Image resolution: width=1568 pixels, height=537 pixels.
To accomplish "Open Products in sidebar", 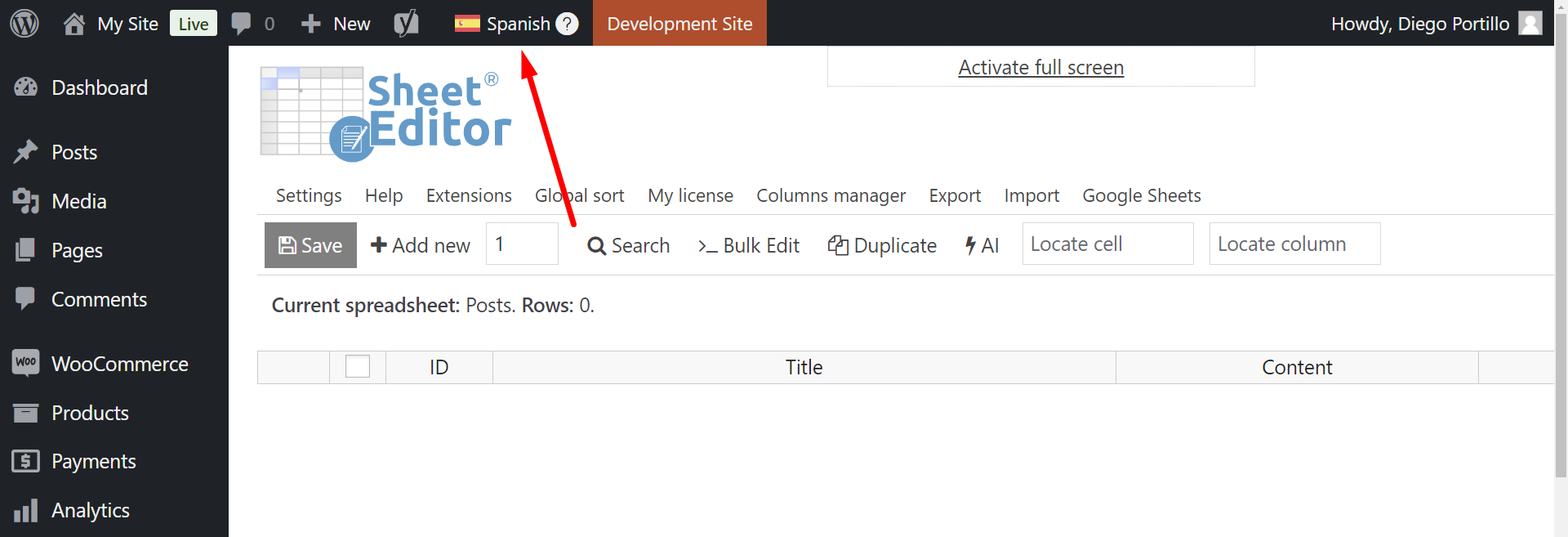I will [x=90, y=413].
